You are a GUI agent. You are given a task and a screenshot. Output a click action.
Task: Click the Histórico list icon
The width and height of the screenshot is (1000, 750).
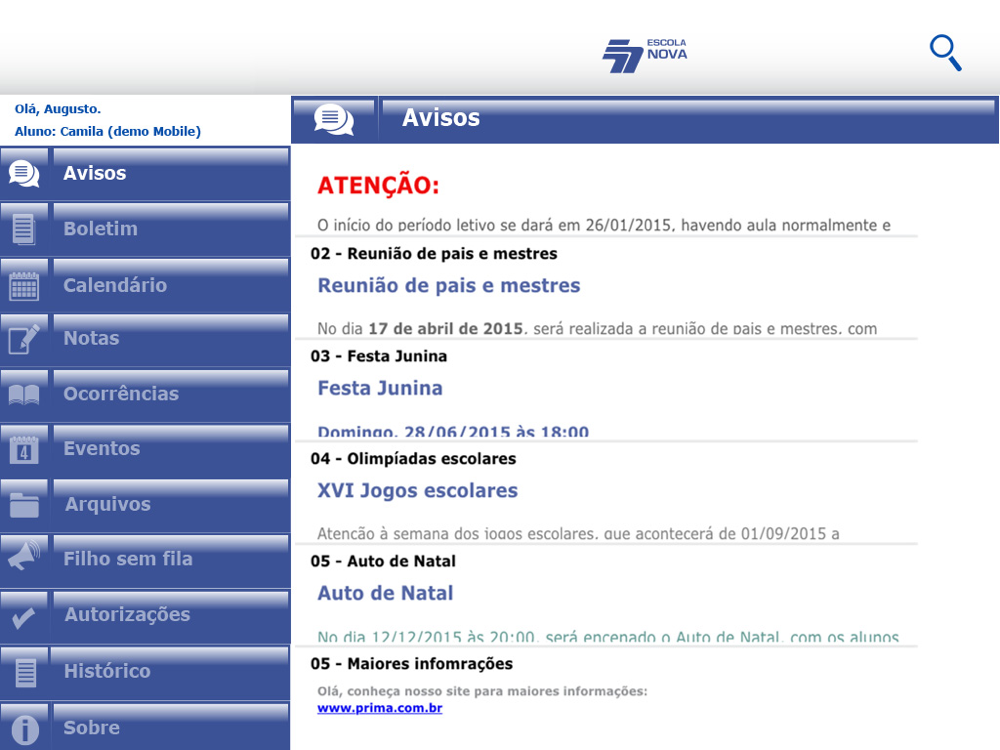coord(26,672)
